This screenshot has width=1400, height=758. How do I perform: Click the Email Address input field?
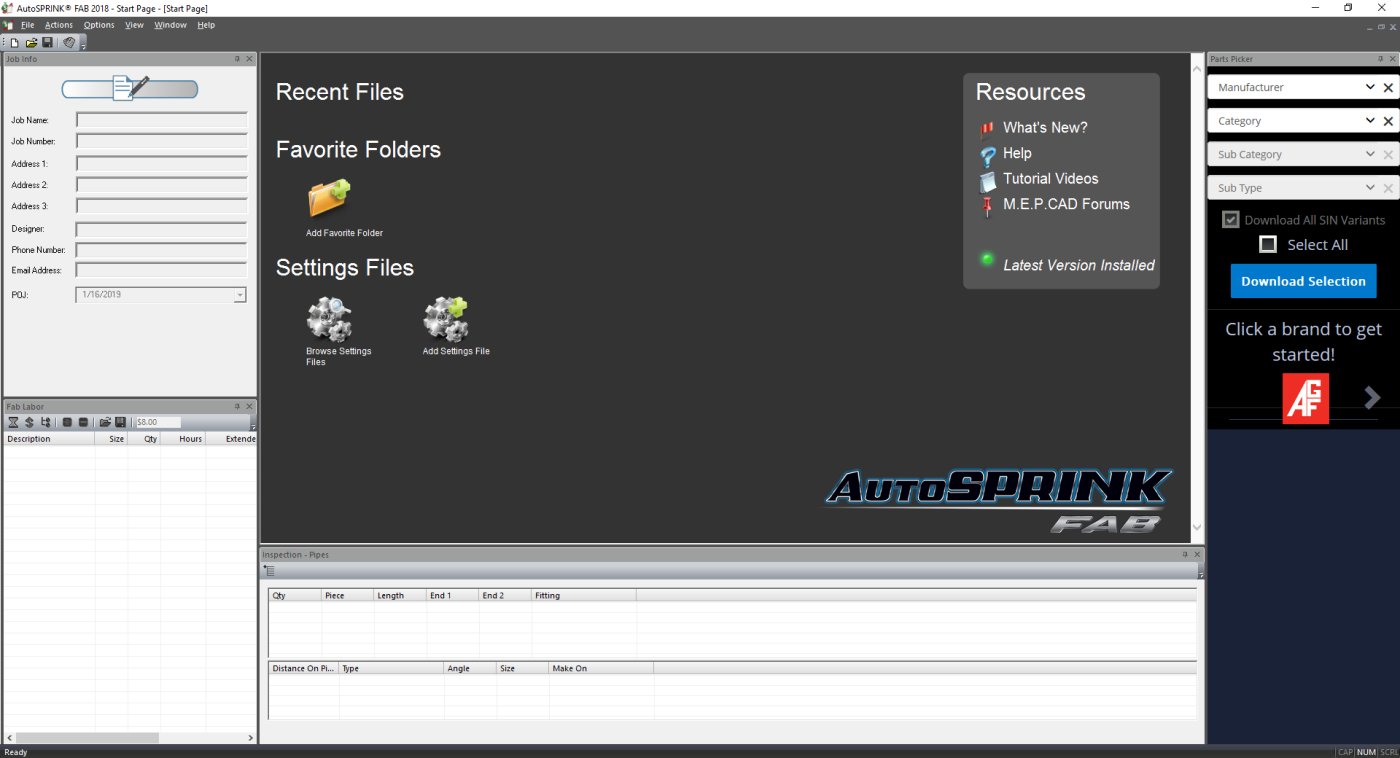pos(161,270)
